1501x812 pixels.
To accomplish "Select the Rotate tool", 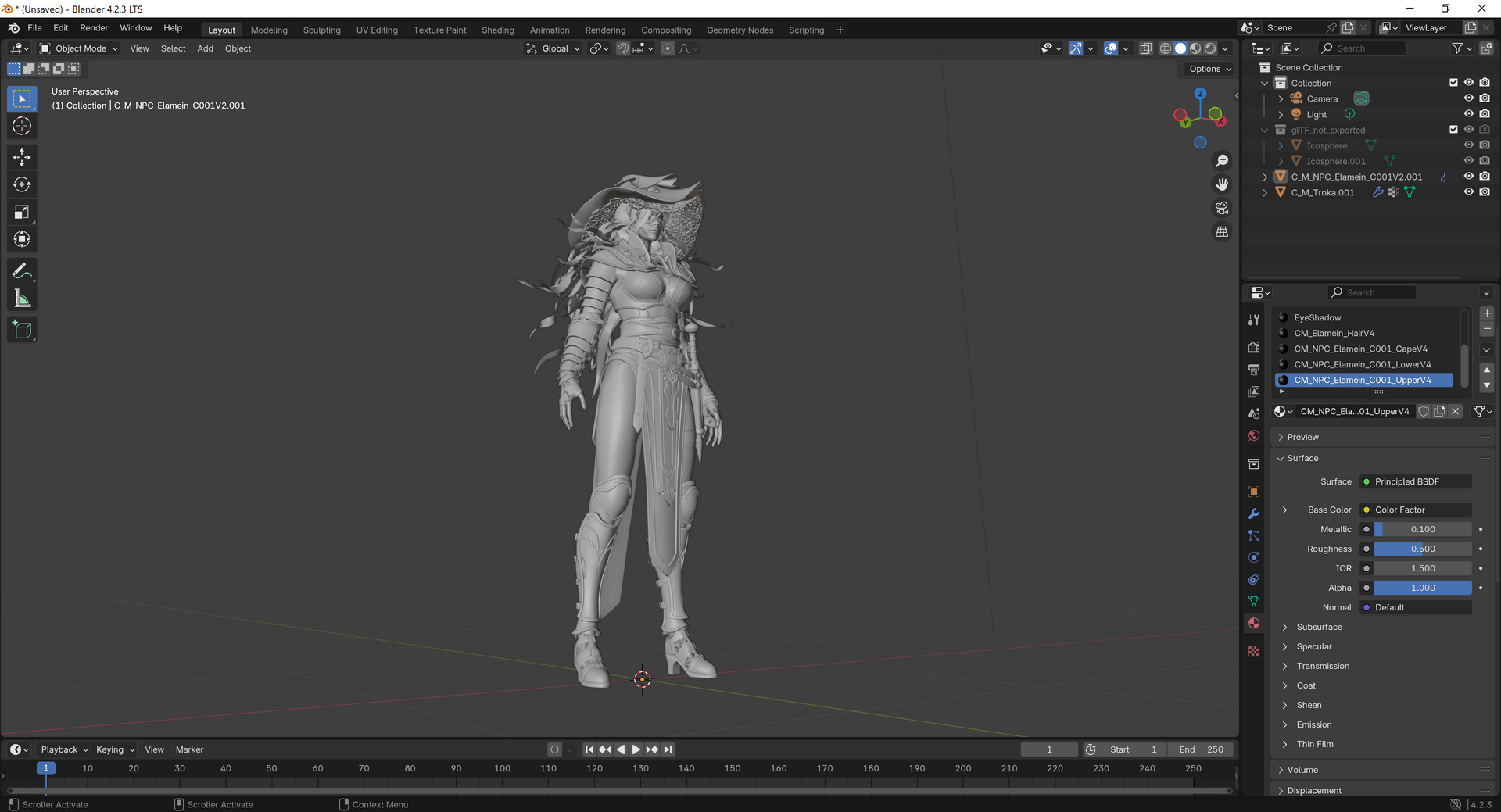I will (22, 184).
